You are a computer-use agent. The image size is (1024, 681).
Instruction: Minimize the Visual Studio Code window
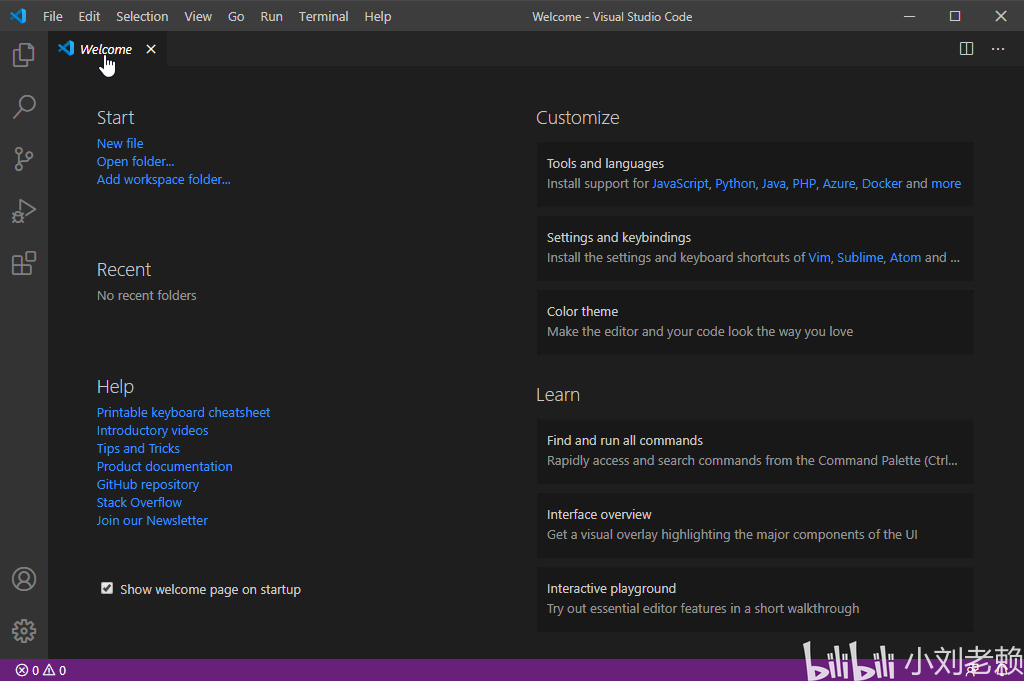(909, 16)
